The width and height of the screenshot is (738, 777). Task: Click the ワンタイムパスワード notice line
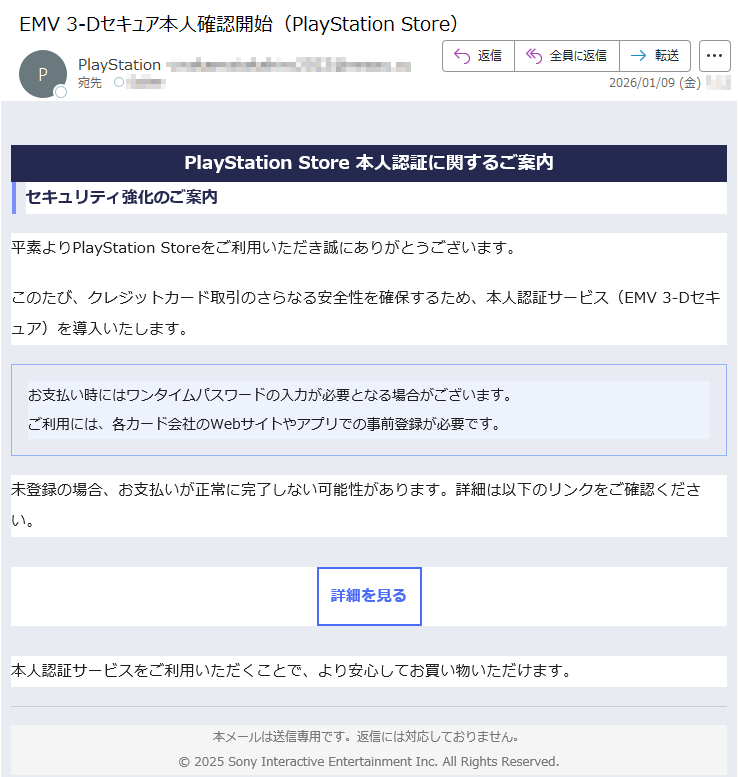(269, 394)
